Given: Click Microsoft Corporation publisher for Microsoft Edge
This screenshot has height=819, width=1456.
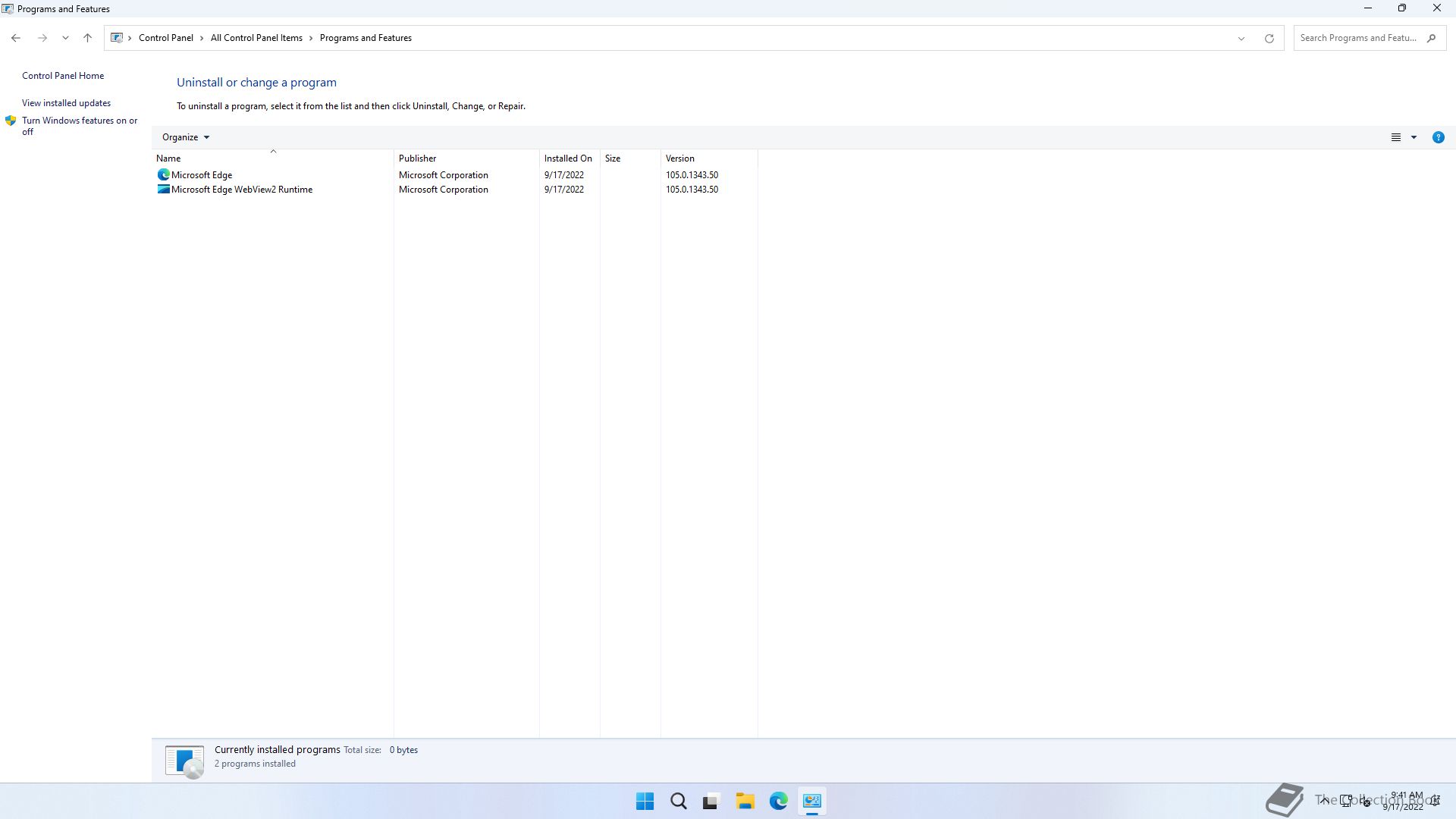Looking at the screenshot, I should 444,175.
